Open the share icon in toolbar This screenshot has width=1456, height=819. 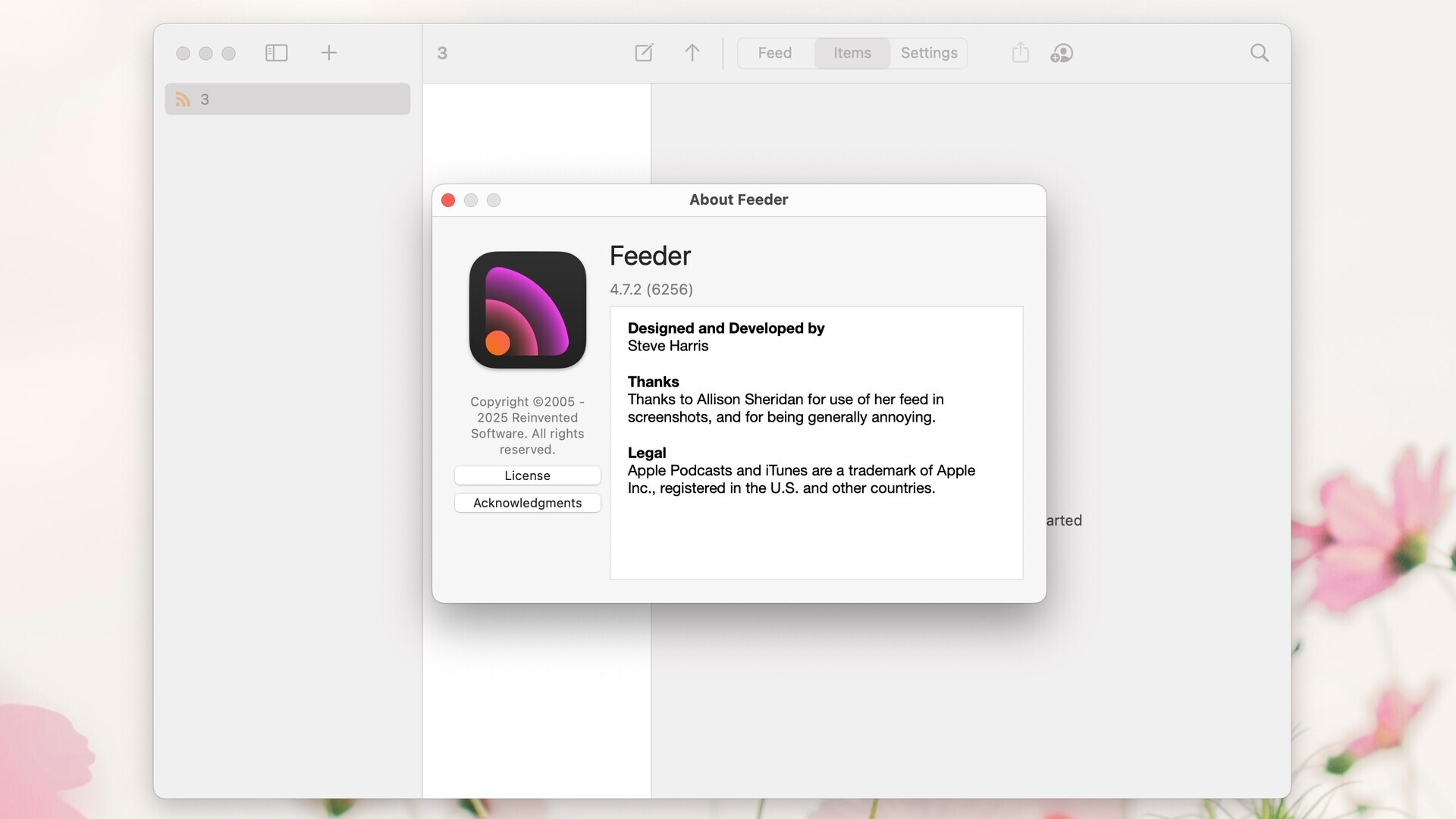click(1021, 52)
